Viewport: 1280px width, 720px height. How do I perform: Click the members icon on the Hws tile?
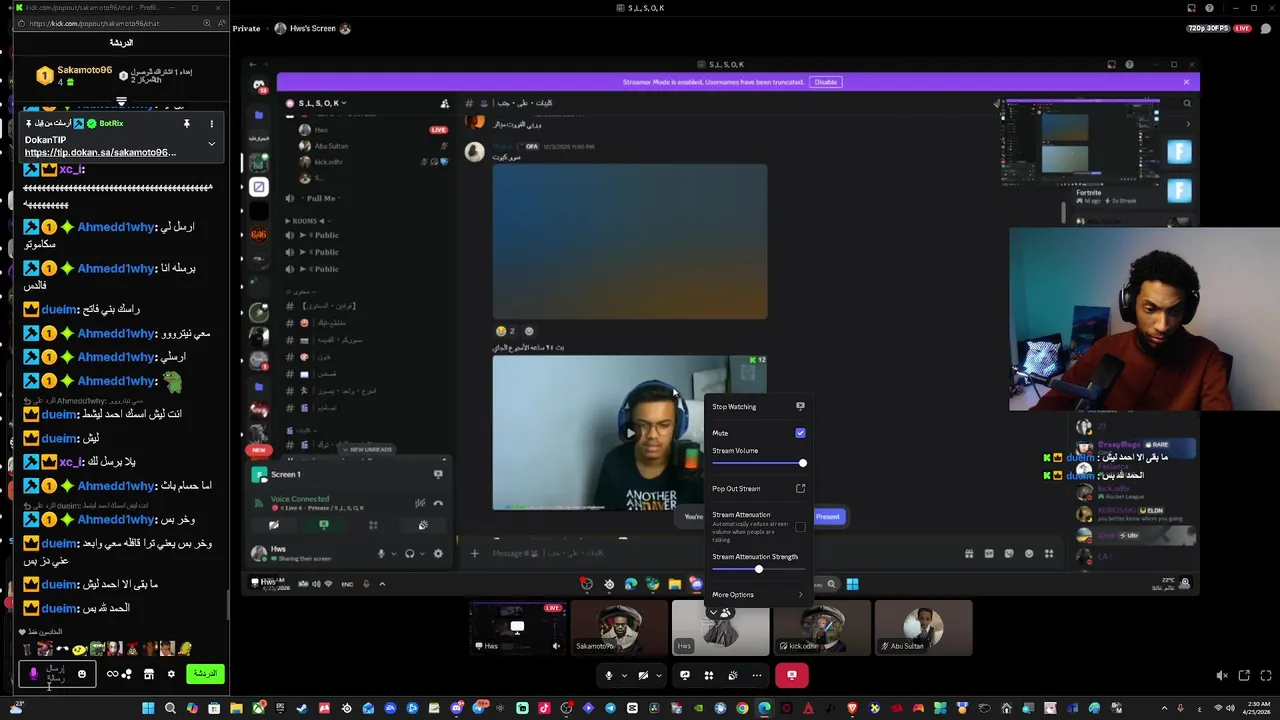726,611
